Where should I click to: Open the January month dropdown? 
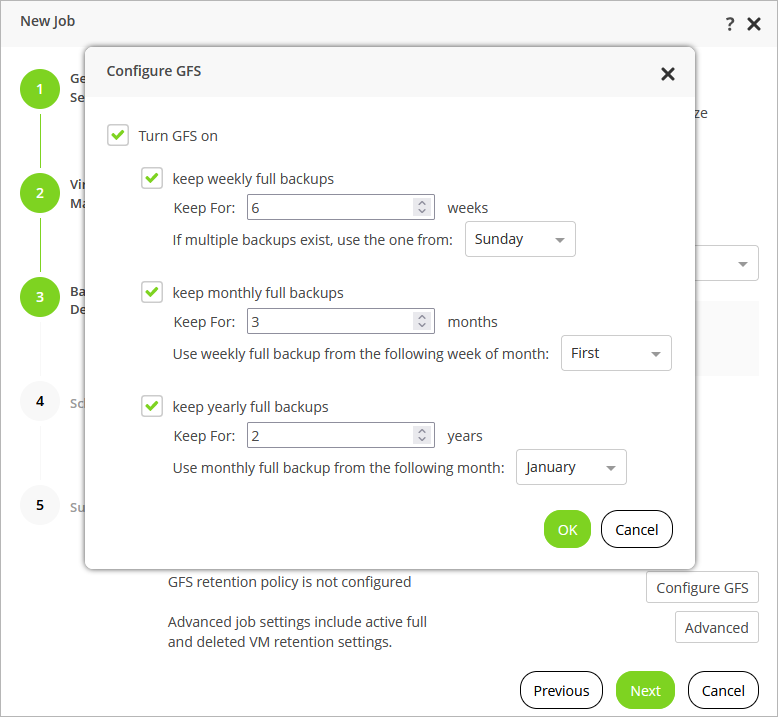coord(571,468)
